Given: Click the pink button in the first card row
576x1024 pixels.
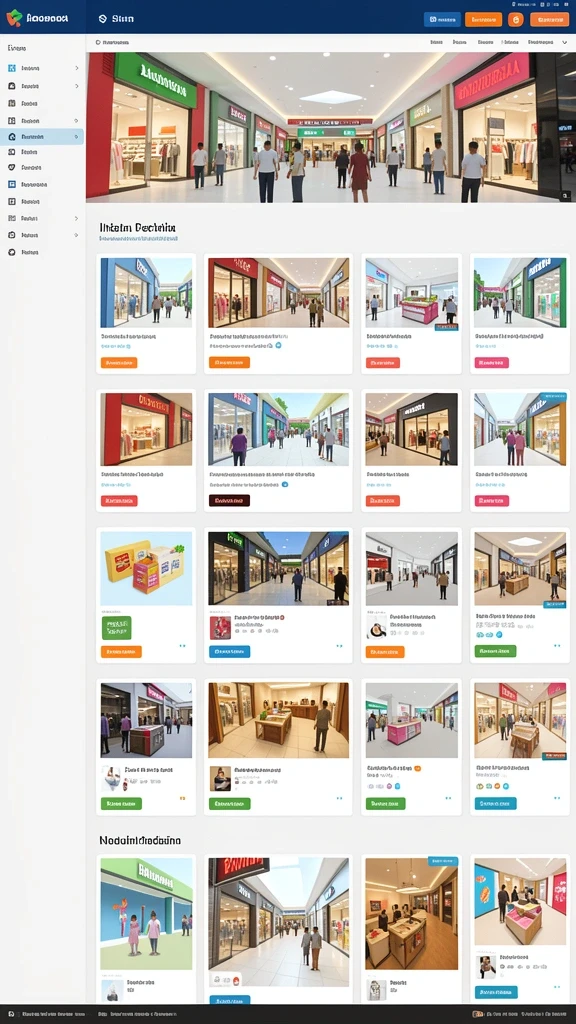Looking at the screenshot, I should pos(491,362).
